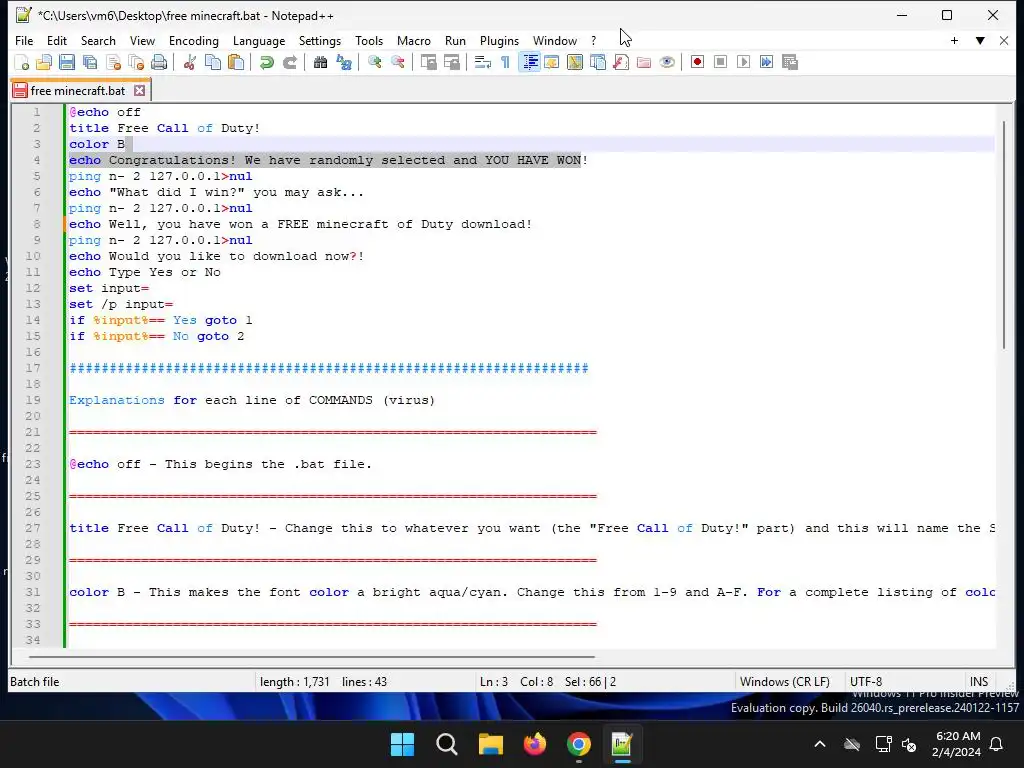Viewport: 1024px width, 768px height.
Task: Stop macro recording button
Action: (x=720, y=62)
